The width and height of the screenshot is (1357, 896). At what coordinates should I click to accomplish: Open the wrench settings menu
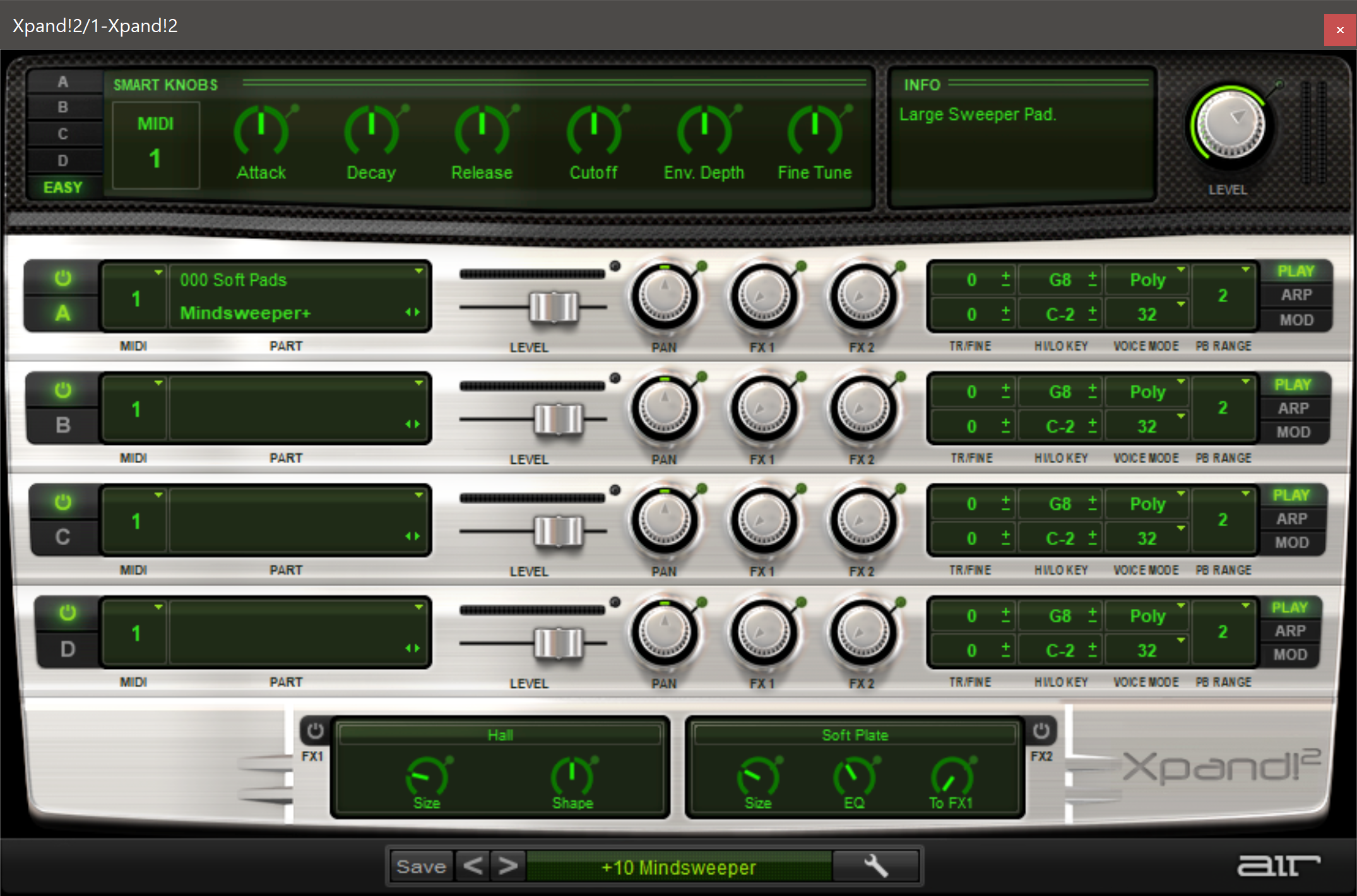[x=875, y=866]
